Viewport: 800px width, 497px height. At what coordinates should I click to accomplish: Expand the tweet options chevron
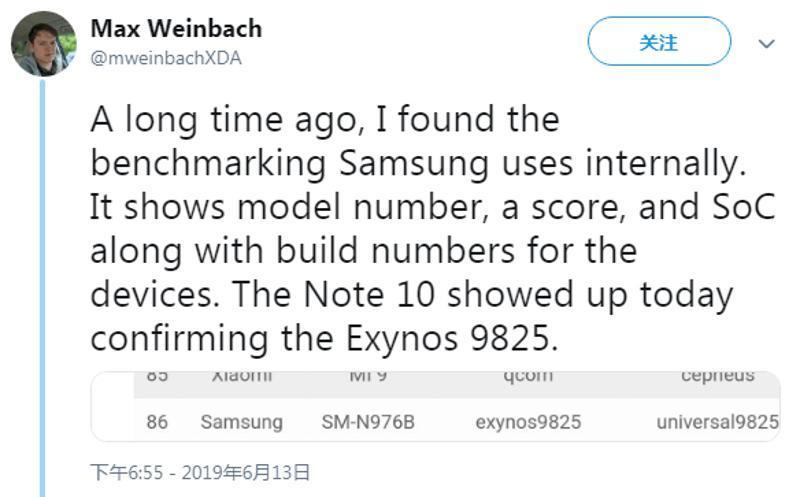coord(767,44)
